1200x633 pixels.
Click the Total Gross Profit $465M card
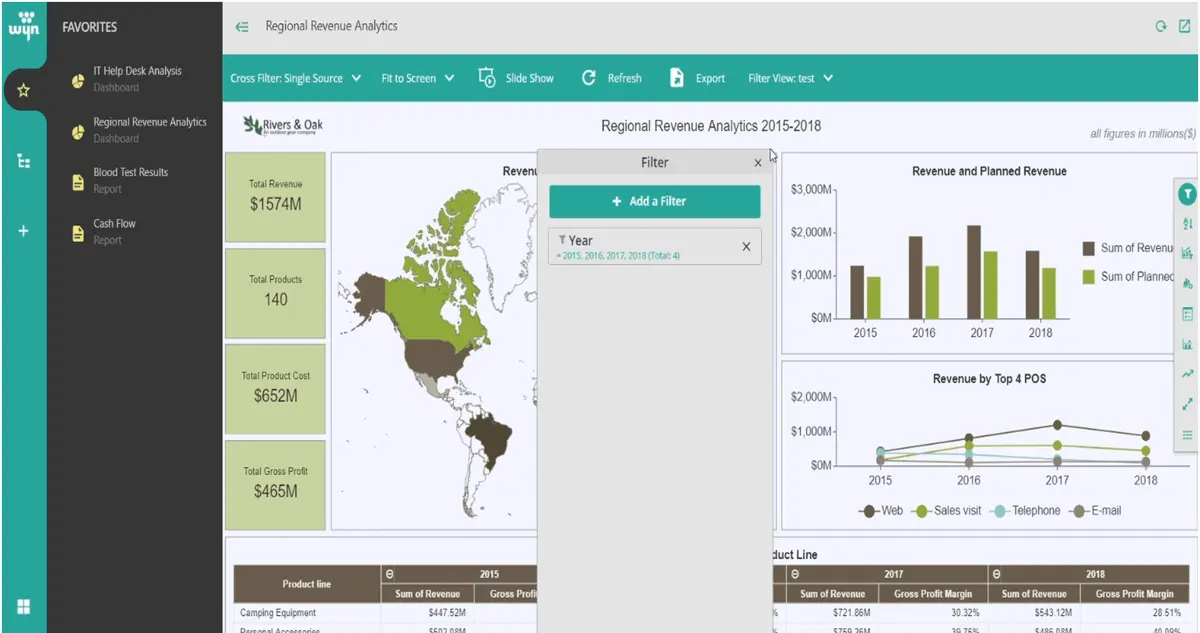click(275, 484)
